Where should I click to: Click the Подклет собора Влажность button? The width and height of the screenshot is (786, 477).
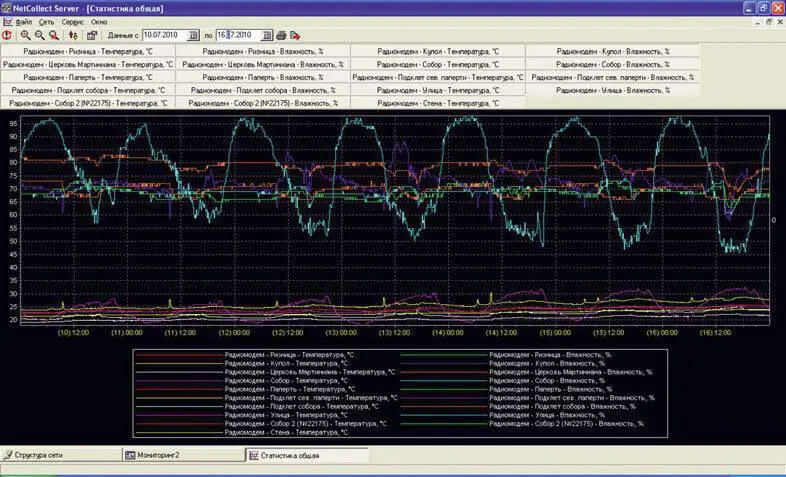(x=263, y=90)
